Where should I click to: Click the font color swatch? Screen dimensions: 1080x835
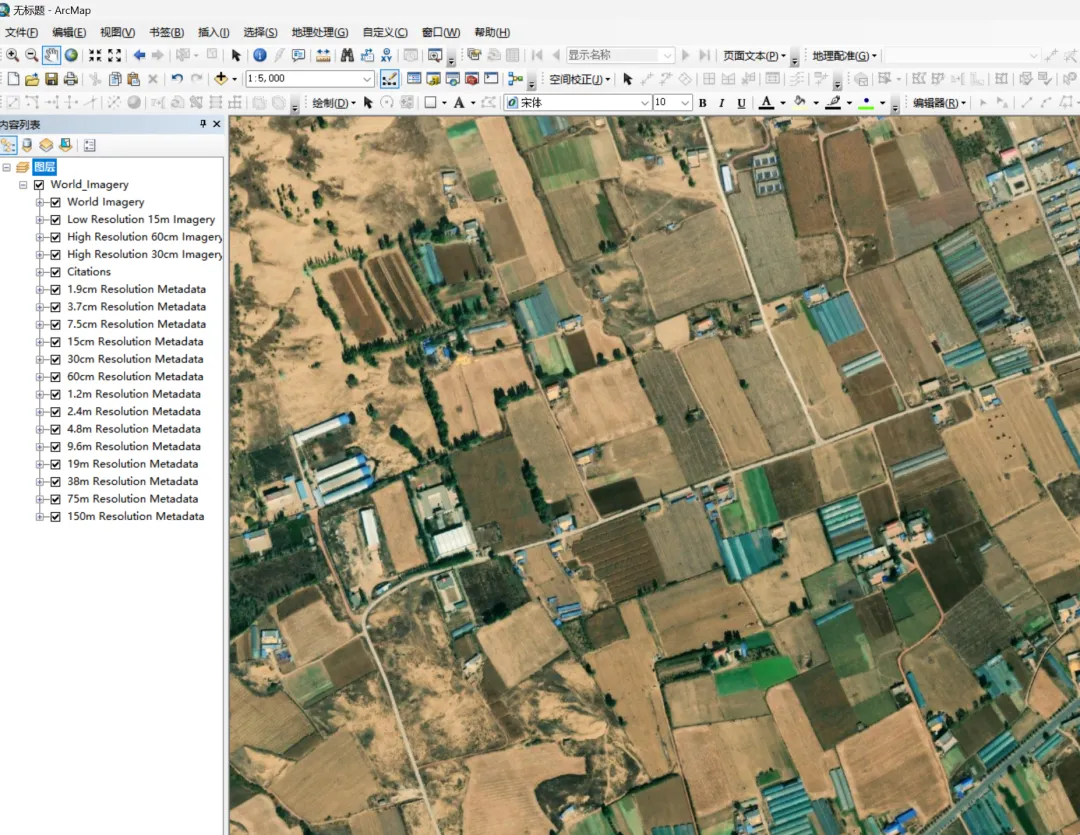coord(766,103)
